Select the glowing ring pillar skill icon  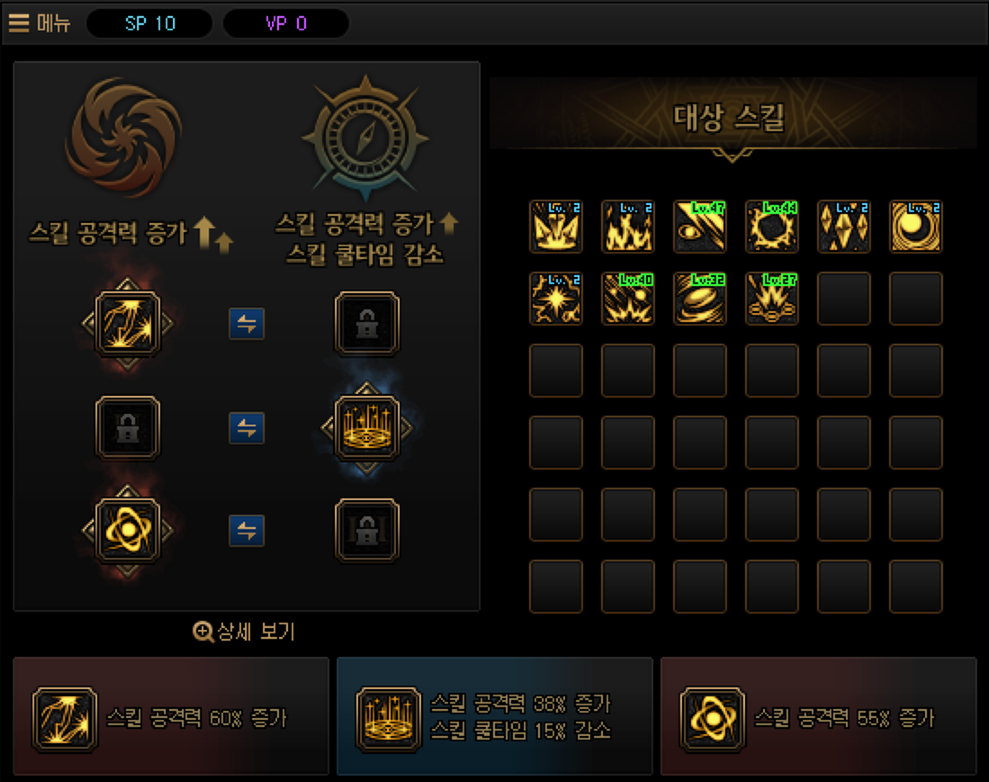[367, 427]
